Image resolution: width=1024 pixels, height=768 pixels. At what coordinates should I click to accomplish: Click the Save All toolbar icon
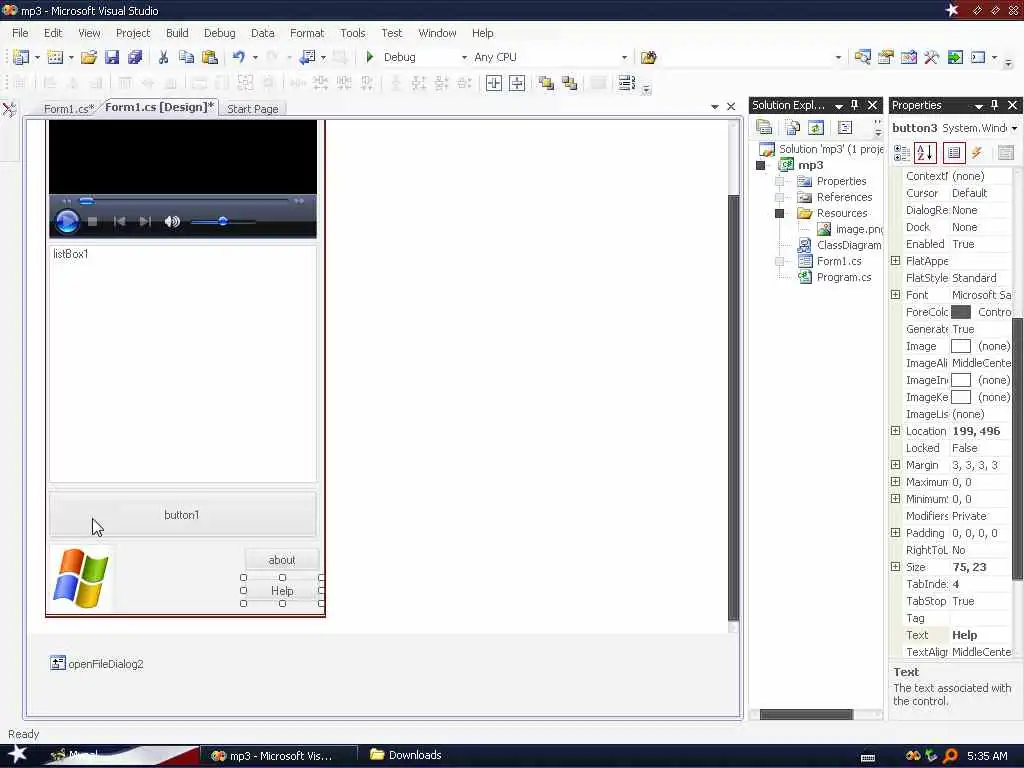[135, 57]
